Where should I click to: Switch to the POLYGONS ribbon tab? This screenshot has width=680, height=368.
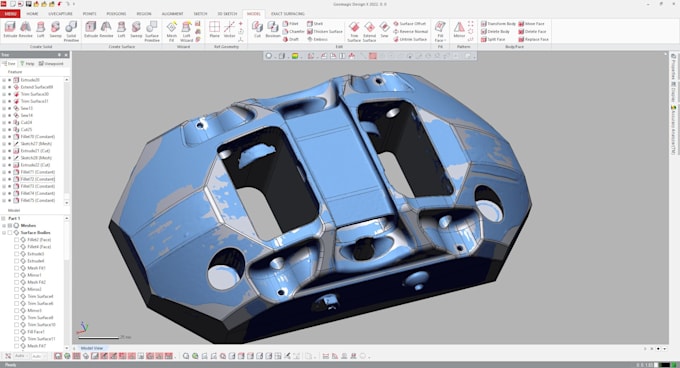pyautogui.click(x=116, y=14)
